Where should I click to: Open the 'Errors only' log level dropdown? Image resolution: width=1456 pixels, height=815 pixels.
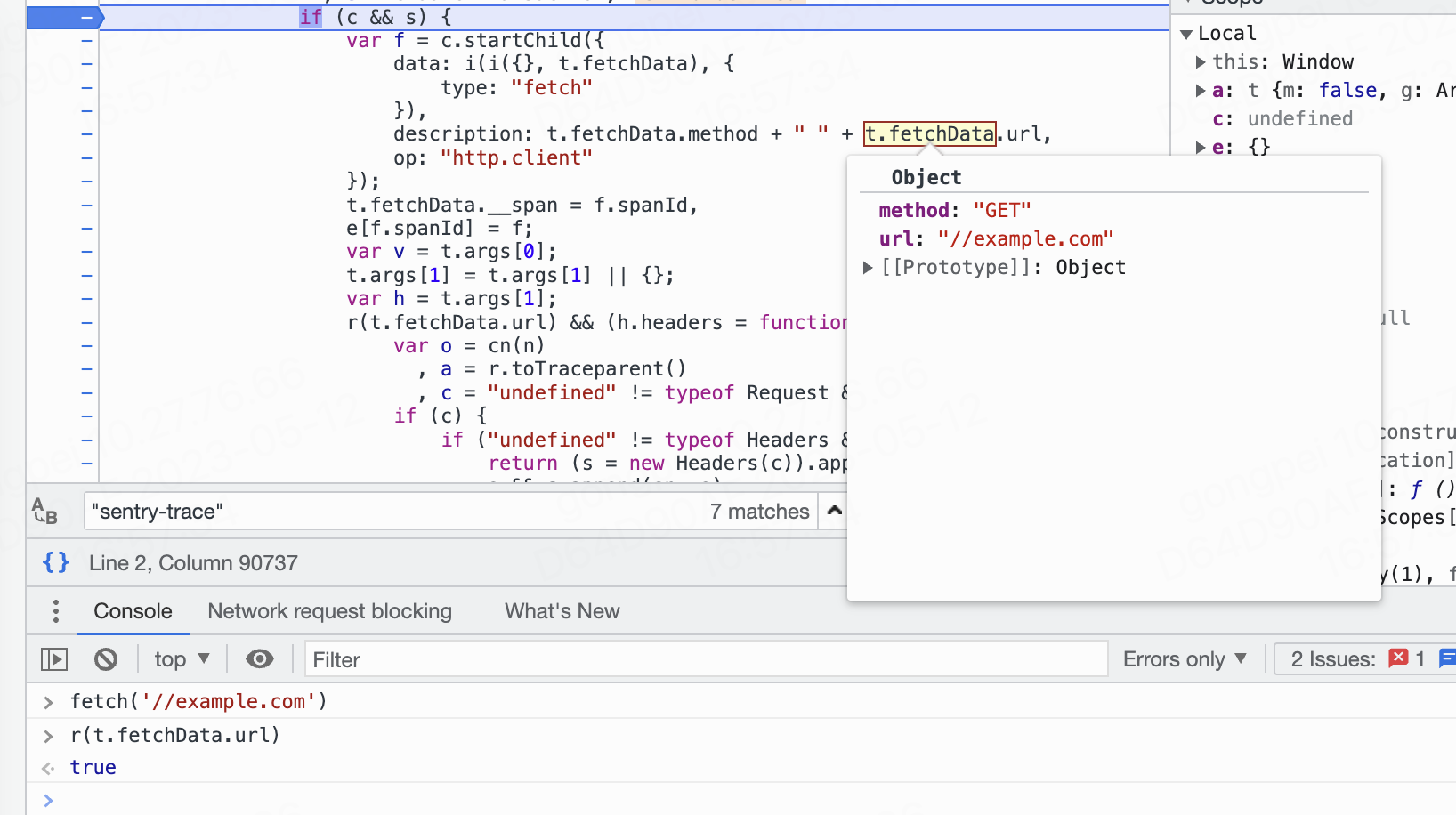tap(1185, 658)
